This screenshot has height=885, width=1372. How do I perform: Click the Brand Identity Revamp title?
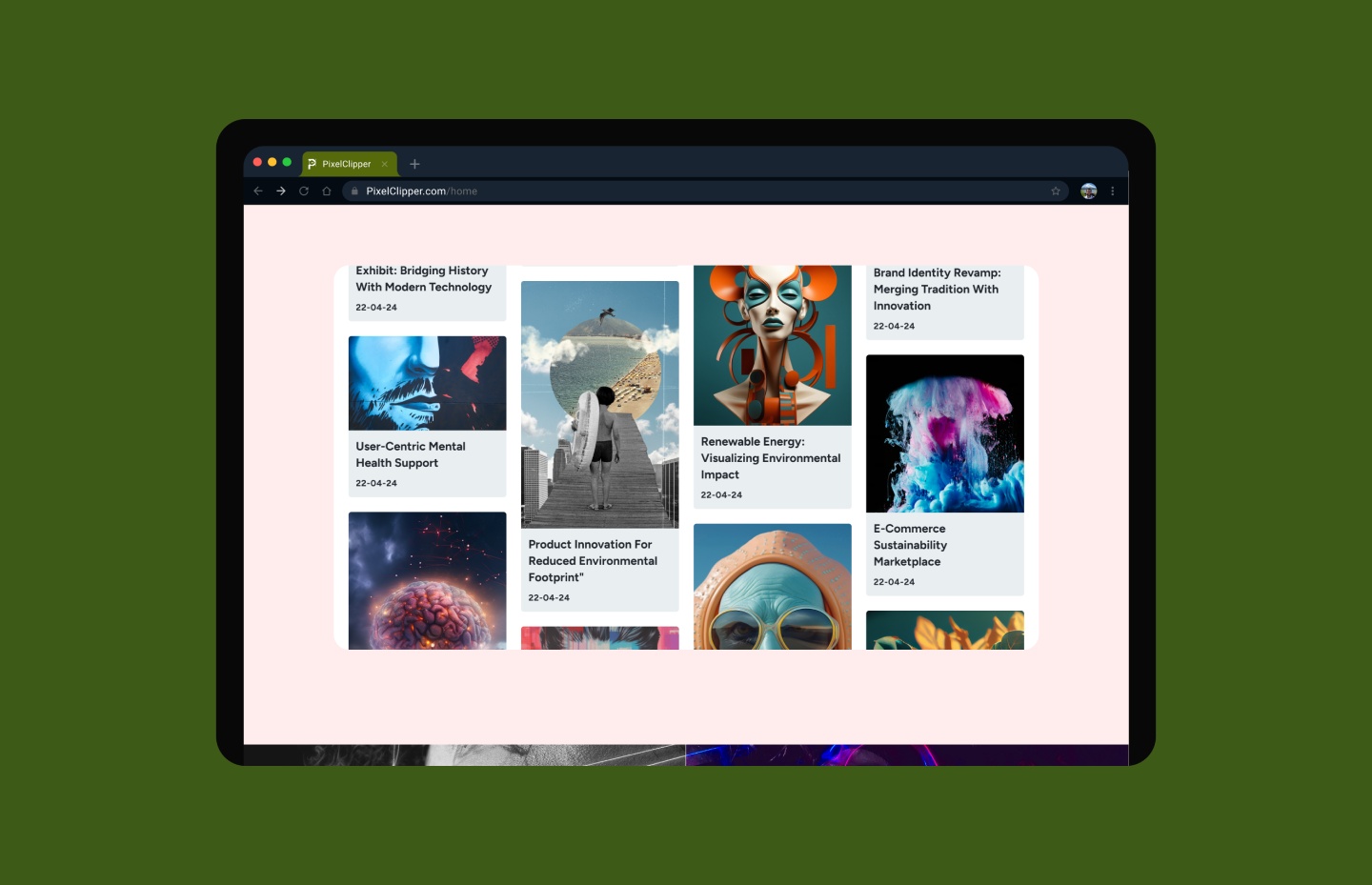pos(937,290)
